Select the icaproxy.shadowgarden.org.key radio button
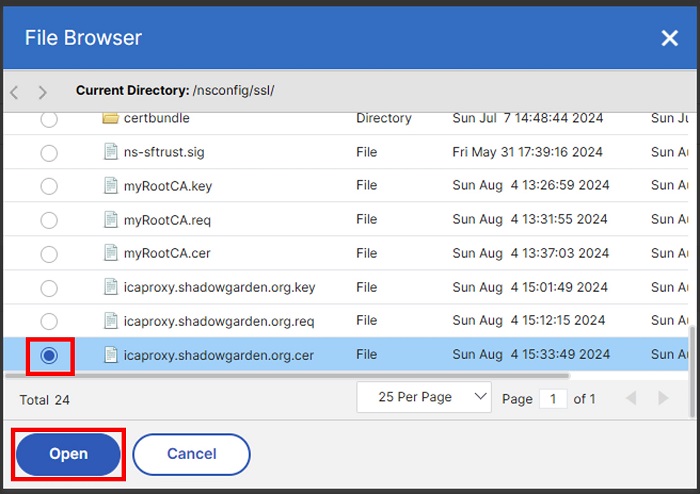Screen dimensions: 700x494 (x=48, y=287)
